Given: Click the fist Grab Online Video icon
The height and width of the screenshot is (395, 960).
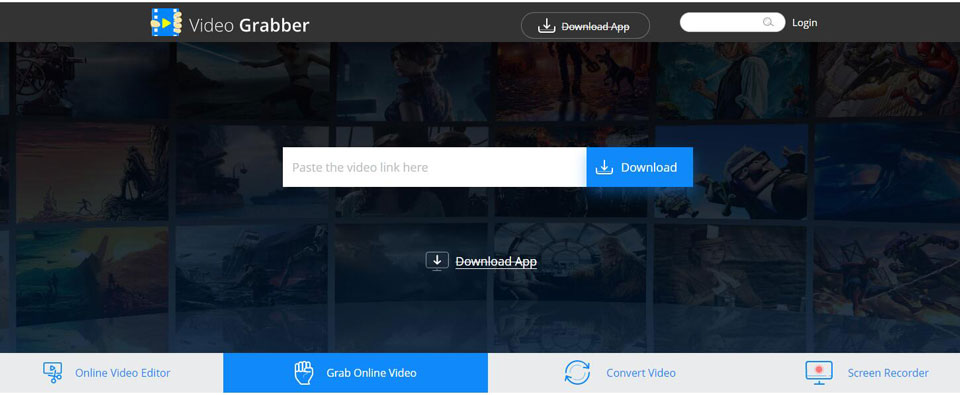Looking at the screenshot, I should [x=304, y=372].
